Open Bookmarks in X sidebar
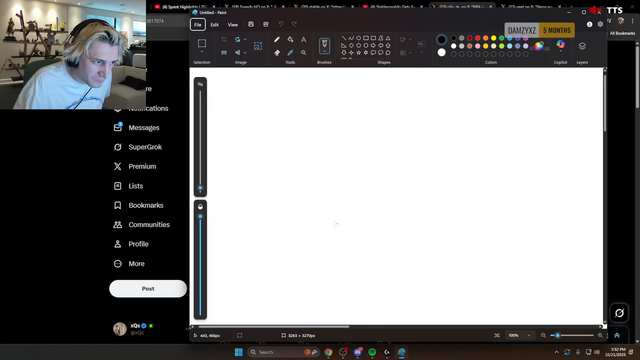Viewport: 640px width, 360px height. [138, 205]
